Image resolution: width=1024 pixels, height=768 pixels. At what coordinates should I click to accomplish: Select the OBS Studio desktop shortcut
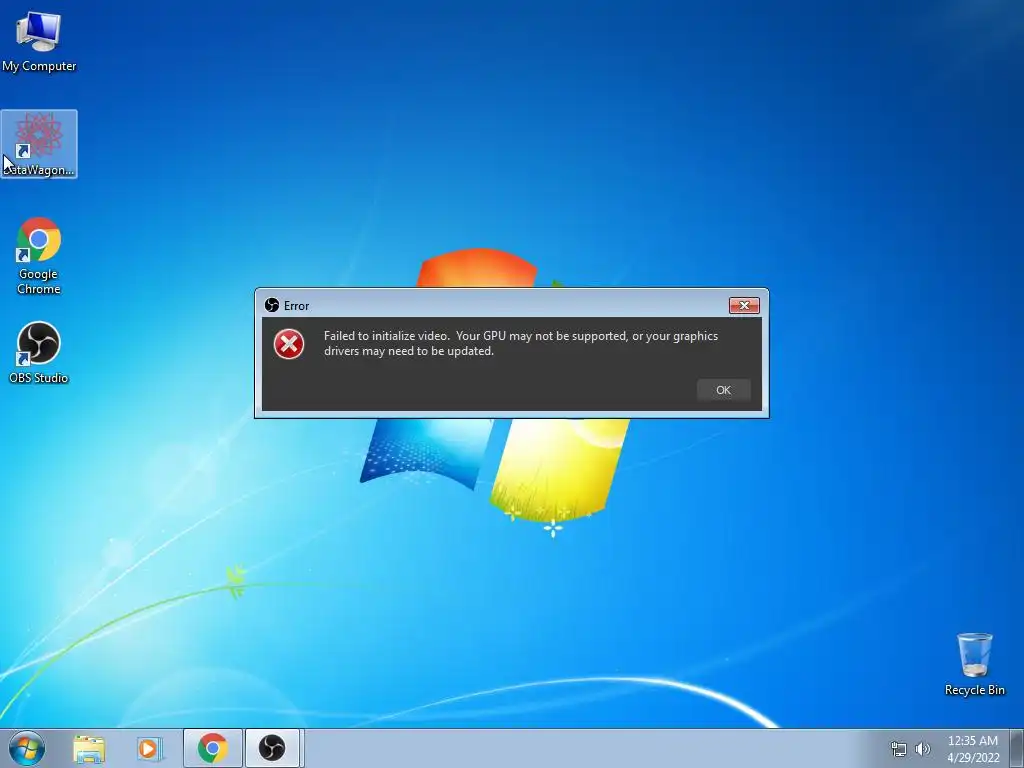[x=39, y=353]
